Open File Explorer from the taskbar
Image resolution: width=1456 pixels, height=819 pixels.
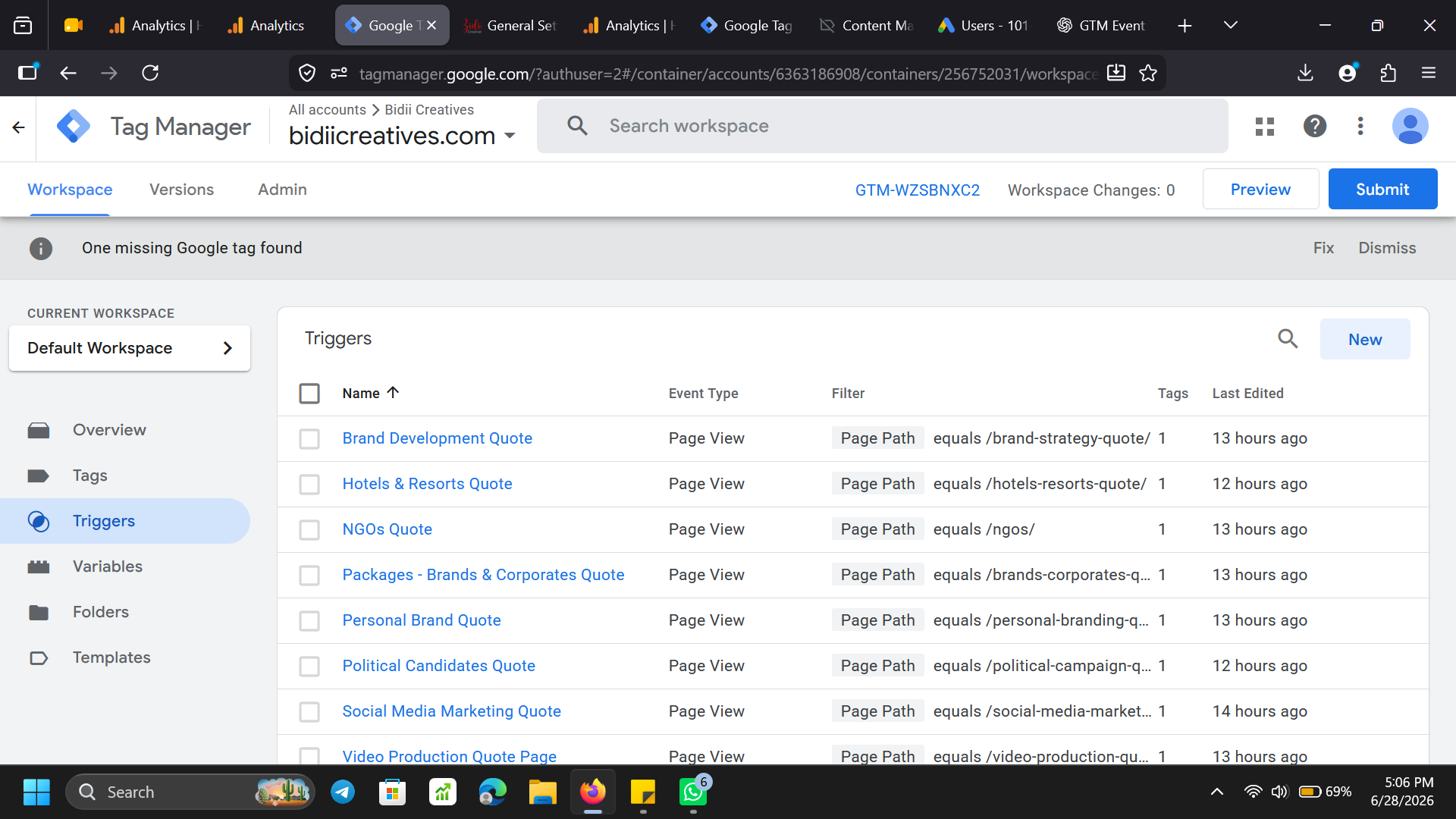point(543,792)
